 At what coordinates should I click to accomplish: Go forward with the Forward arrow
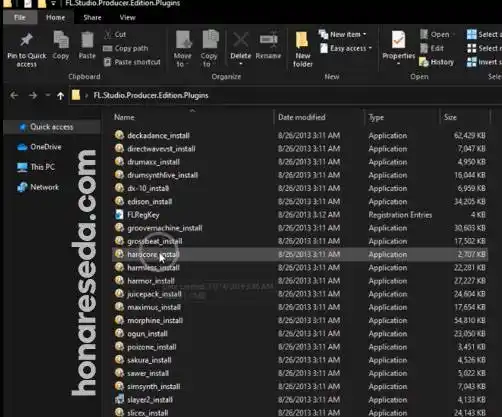point(33,96)
